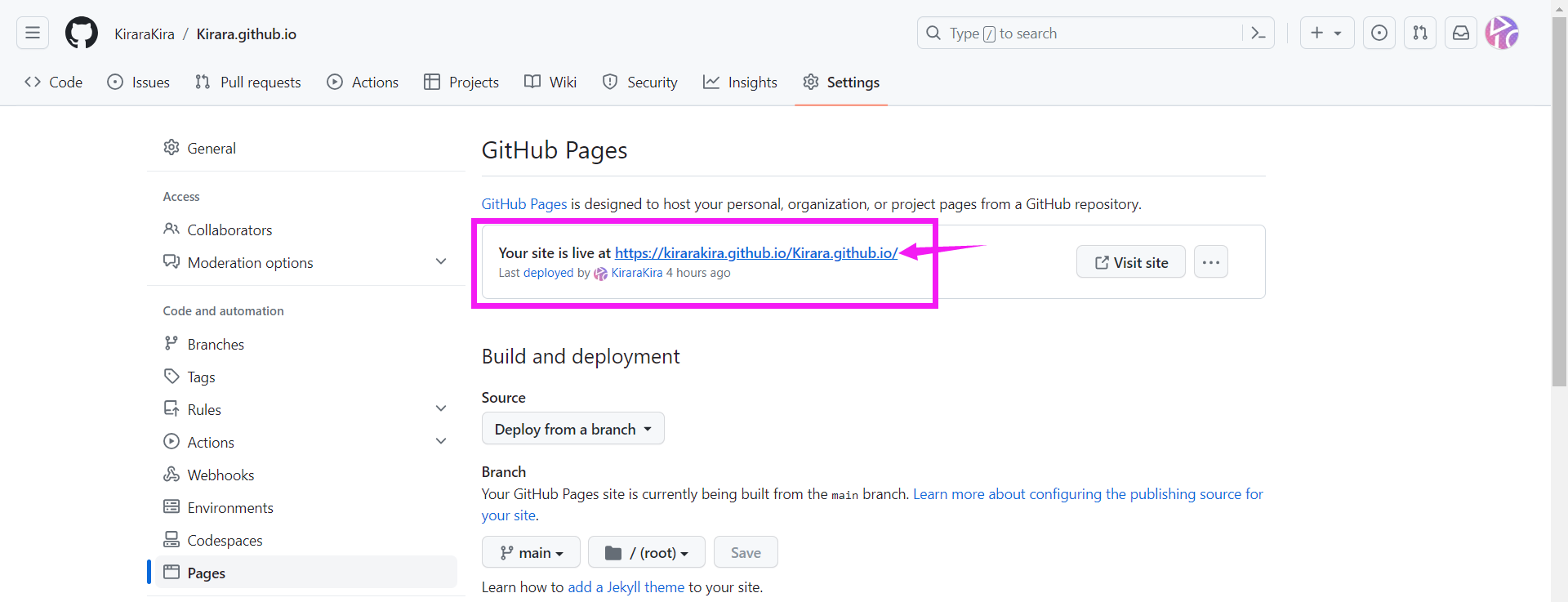
Task: Click the General gear icon in sidebar
Action: coord(171,147)
